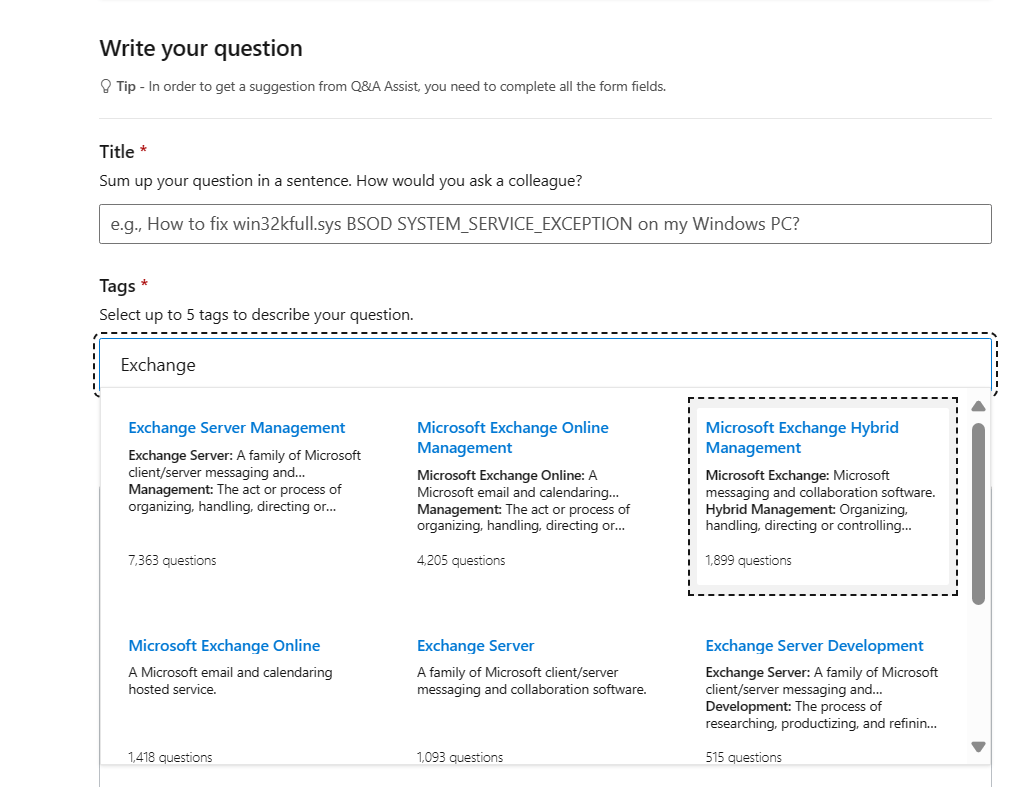Viewport: 1020px width, 787px height.
Task: Choose the Exchange Server tag
Action: point(476,645)
